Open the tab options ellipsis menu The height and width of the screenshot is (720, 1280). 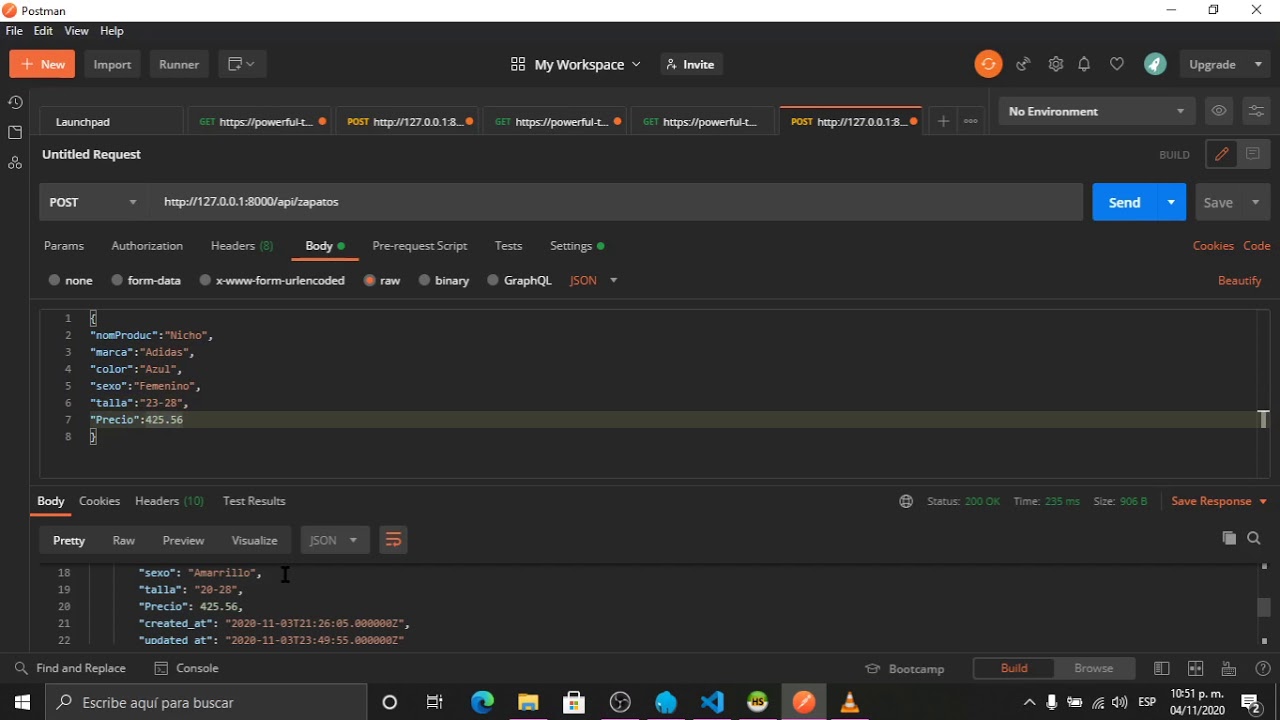point(970,121)
